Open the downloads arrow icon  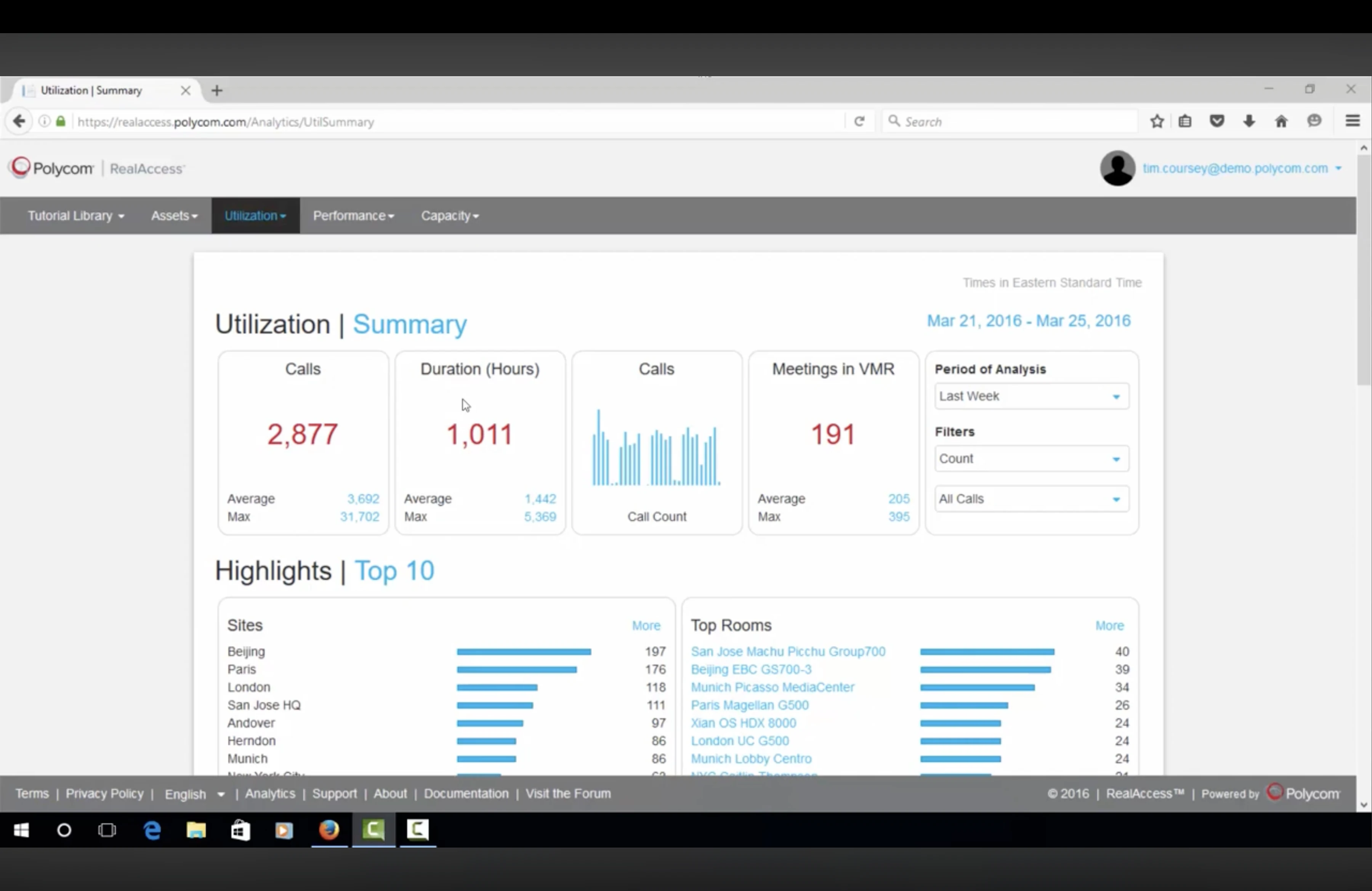pos(1249,122)
